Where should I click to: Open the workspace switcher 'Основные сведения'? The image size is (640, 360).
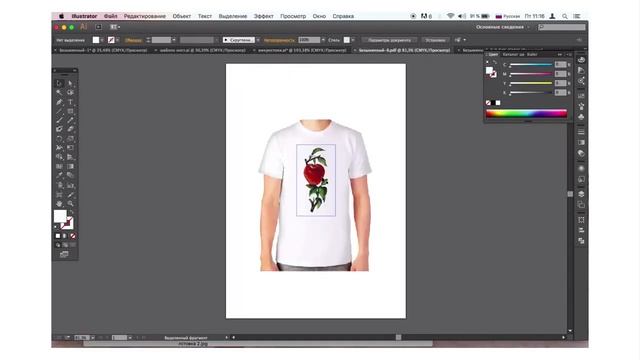point(502,27)
